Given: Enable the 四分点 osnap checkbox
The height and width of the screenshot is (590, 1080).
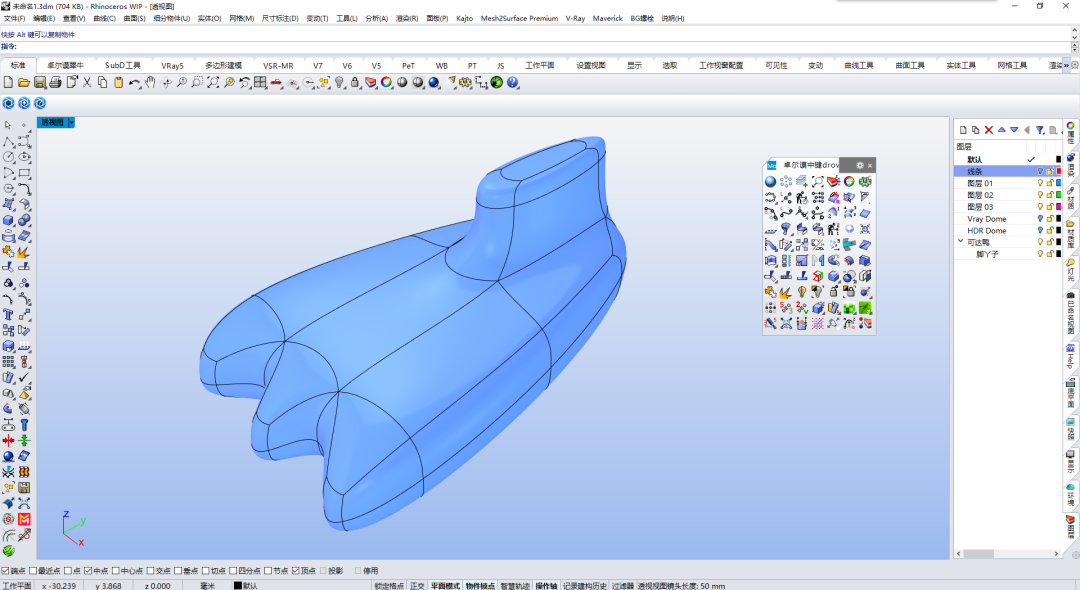Looking at the screenshot, I should tap(233, 571).
